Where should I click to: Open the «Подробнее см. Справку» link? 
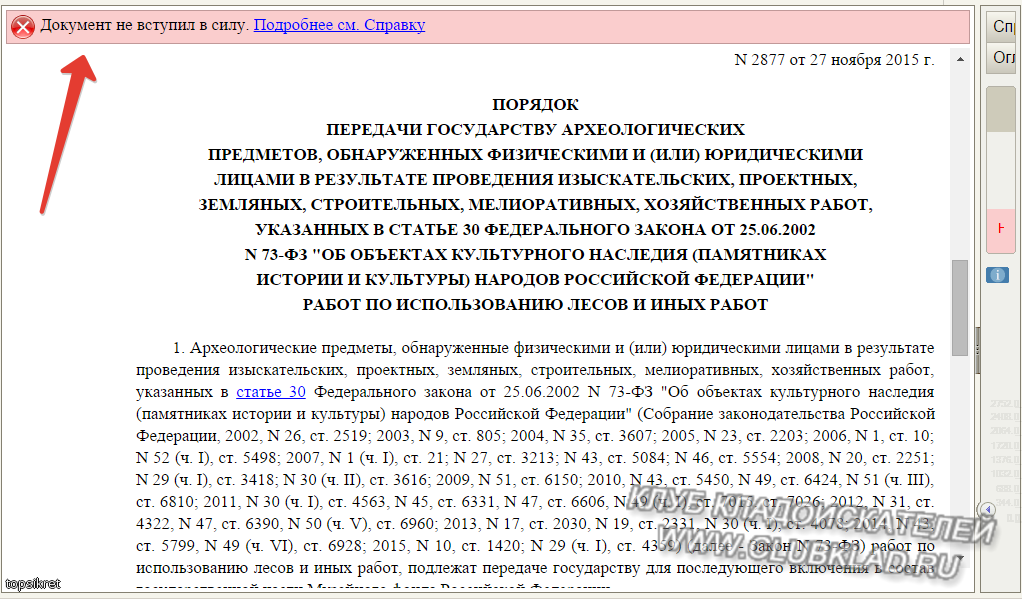click(338, 27)
